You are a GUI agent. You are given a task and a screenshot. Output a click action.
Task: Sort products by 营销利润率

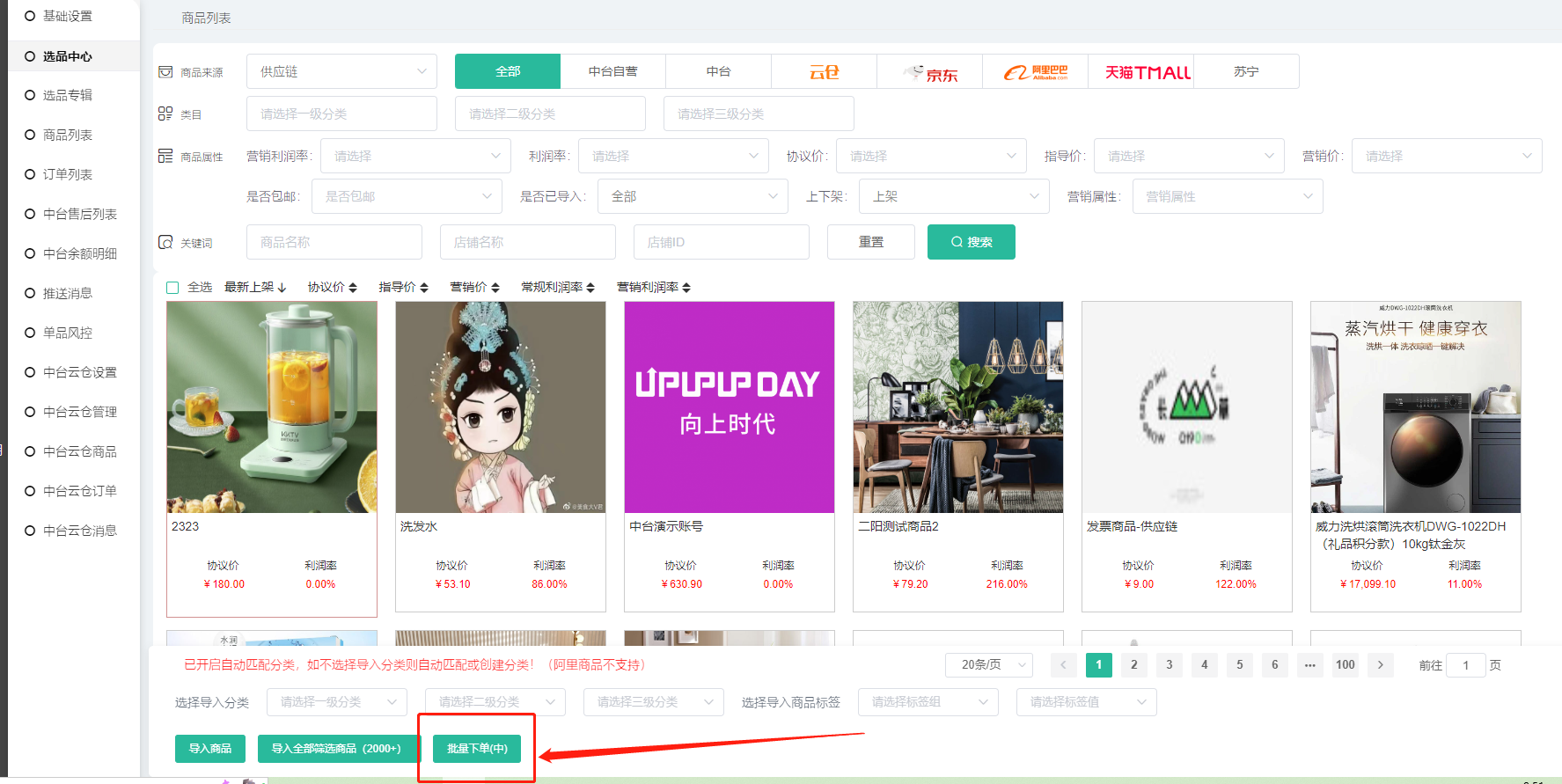point(654,288)
